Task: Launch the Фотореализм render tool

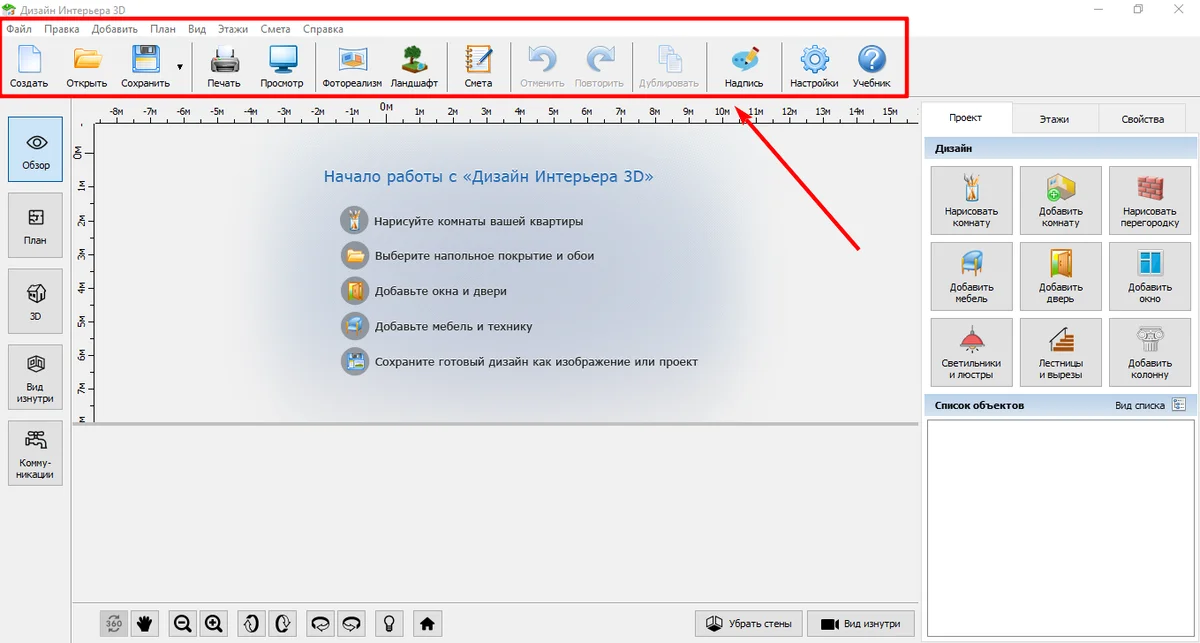Action: 352,67
